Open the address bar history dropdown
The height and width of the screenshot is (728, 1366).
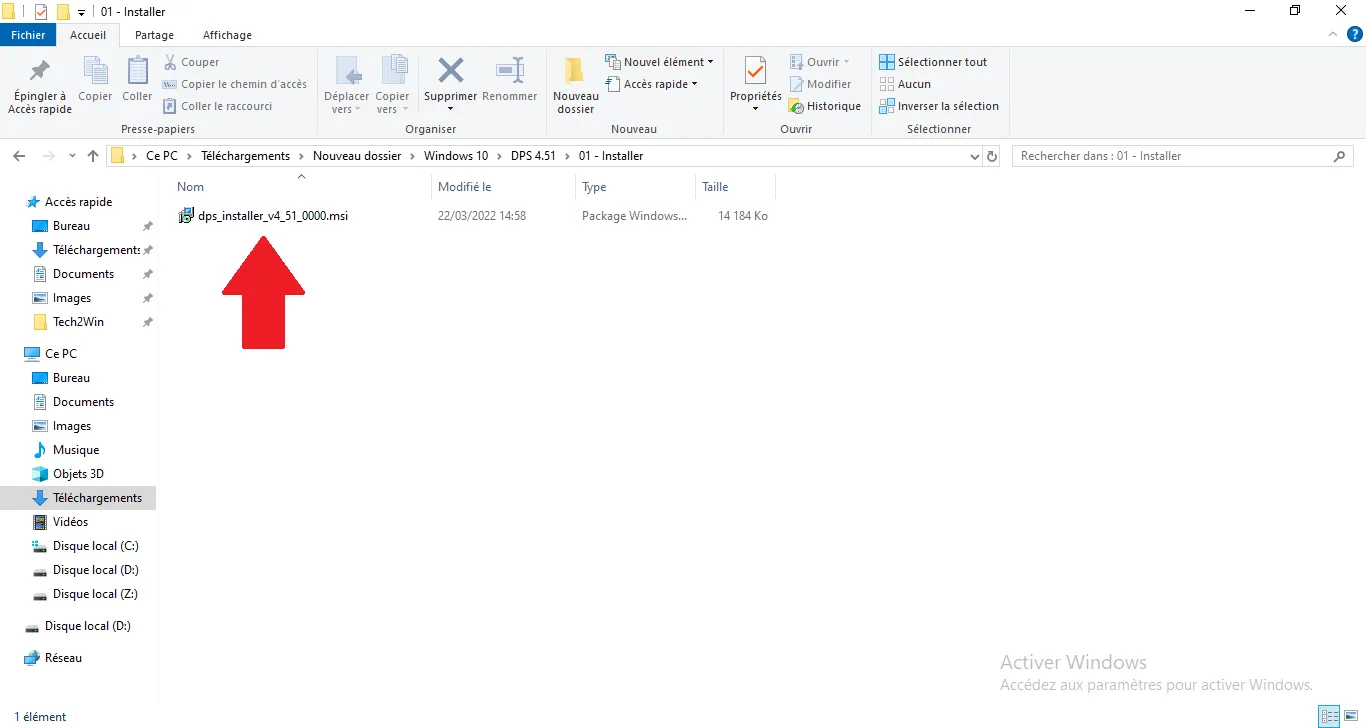tap(976, 156)
